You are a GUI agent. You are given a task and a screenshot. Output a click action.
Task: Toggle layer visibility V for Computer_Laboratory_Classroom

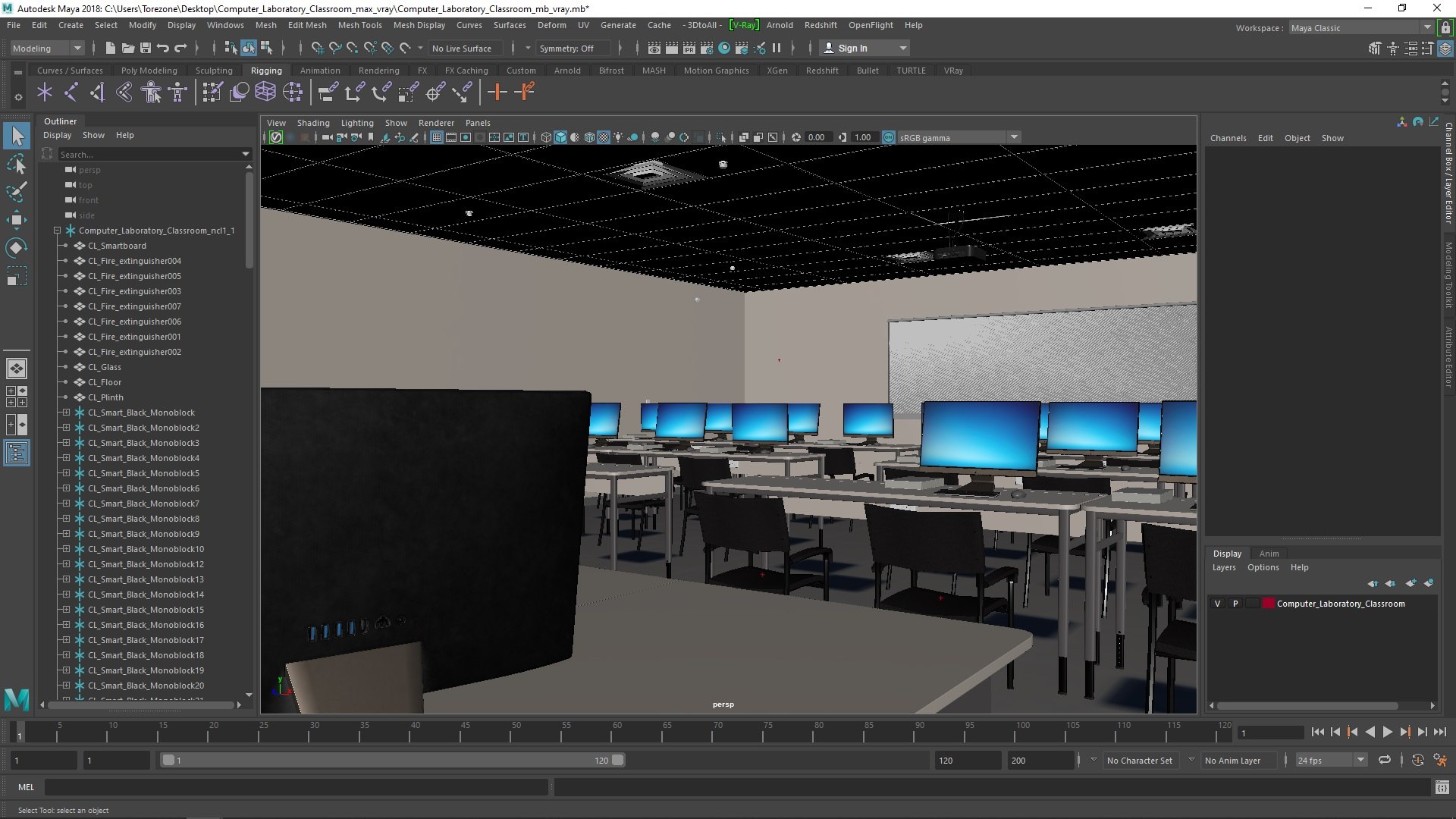(x=1218, y=604)
